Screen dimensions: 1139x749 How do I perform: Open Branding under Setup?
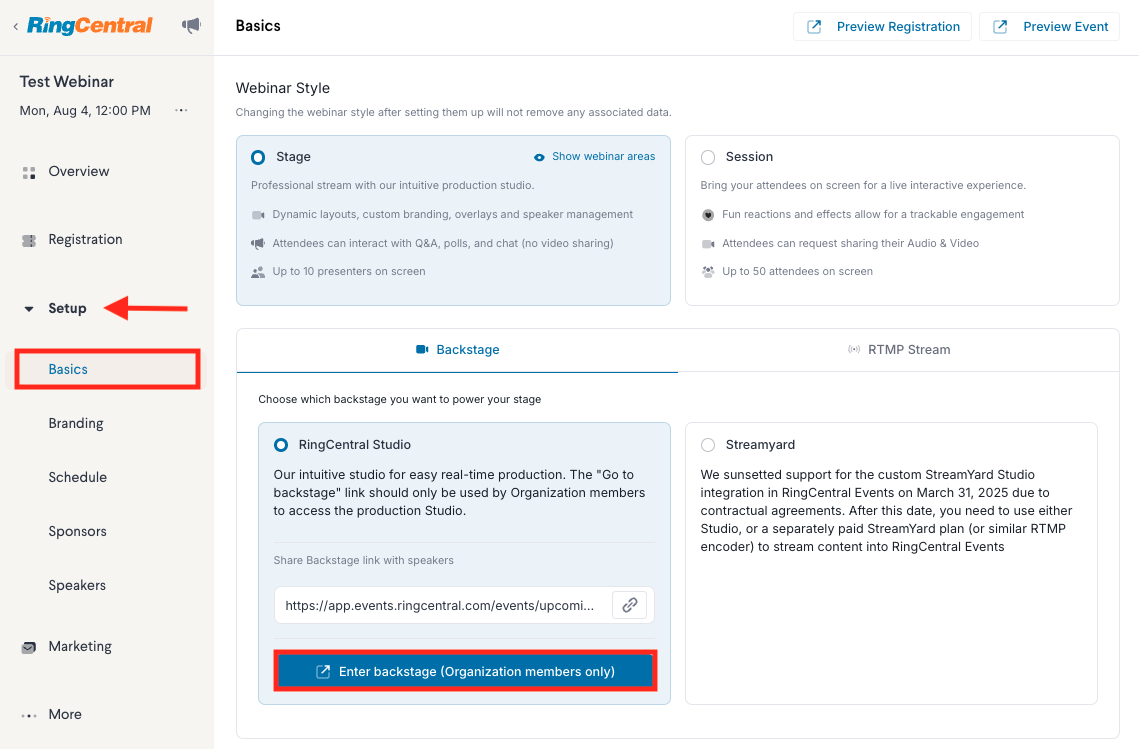(76, 424)
